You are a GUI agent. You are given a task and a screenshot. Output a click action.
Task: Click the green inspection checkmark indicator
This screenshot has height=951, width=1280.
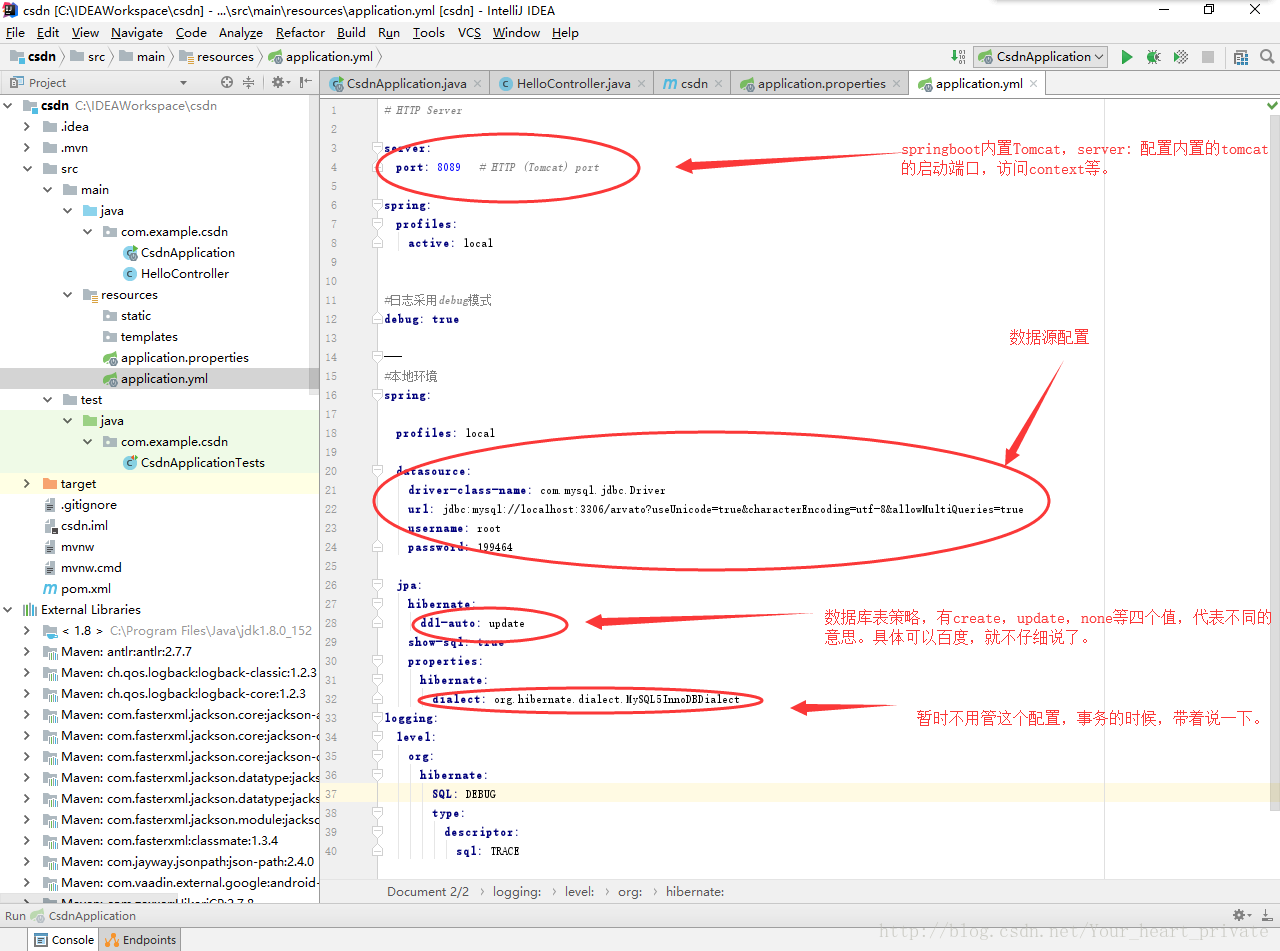tap(1272, 105)
